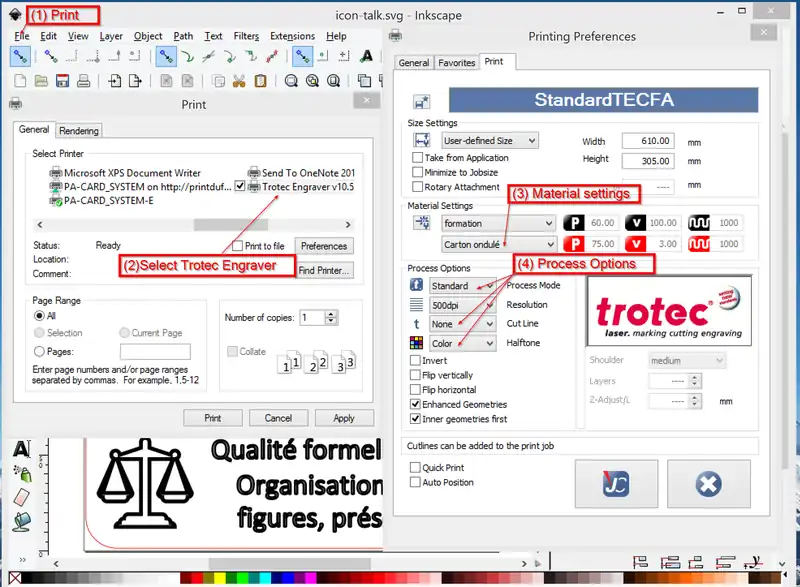
Task: Click the scissors Cut icon in toolbar
Action: 239,81
